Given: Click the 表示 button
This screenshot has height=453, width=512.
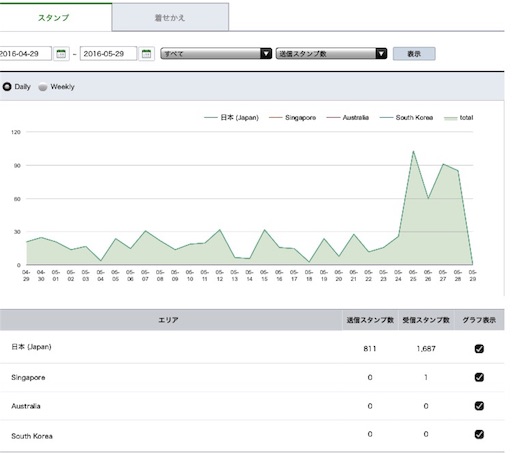Looking at the screenshot, I should pos(414,54).
